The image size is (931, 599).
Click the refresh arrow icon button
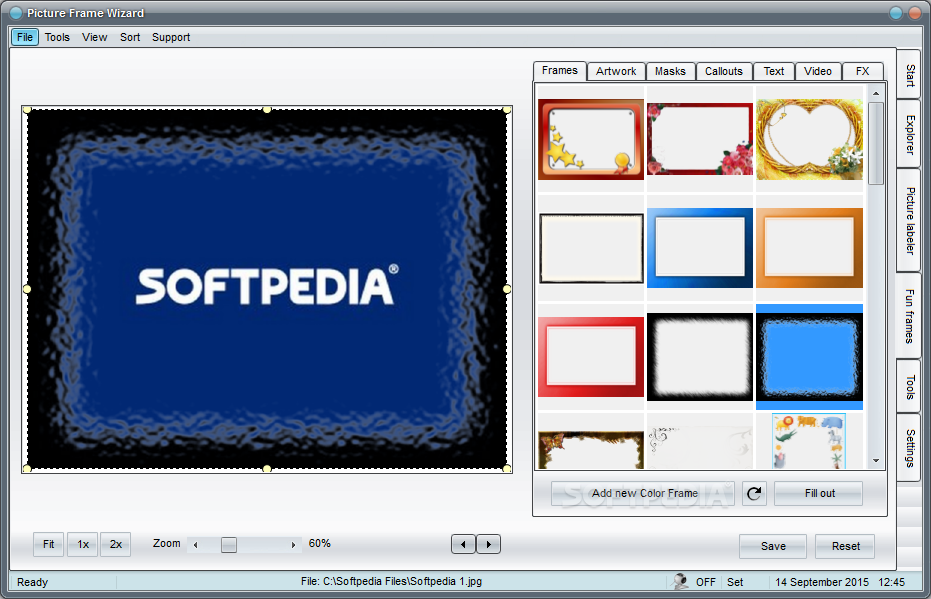(x=754, y=493)
